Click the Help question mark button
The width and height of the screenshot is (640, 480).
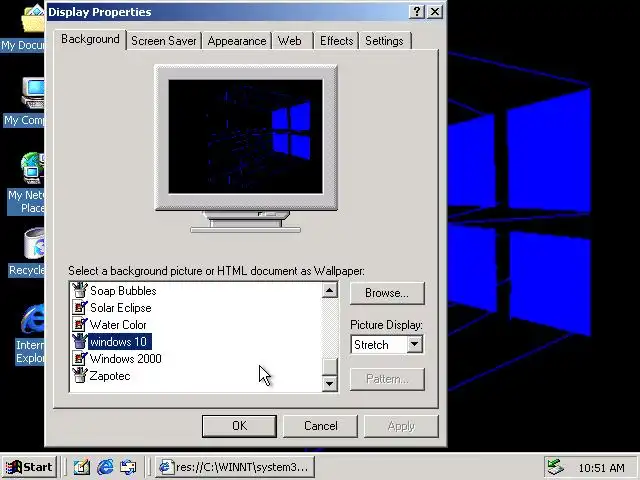pos(417,11)
